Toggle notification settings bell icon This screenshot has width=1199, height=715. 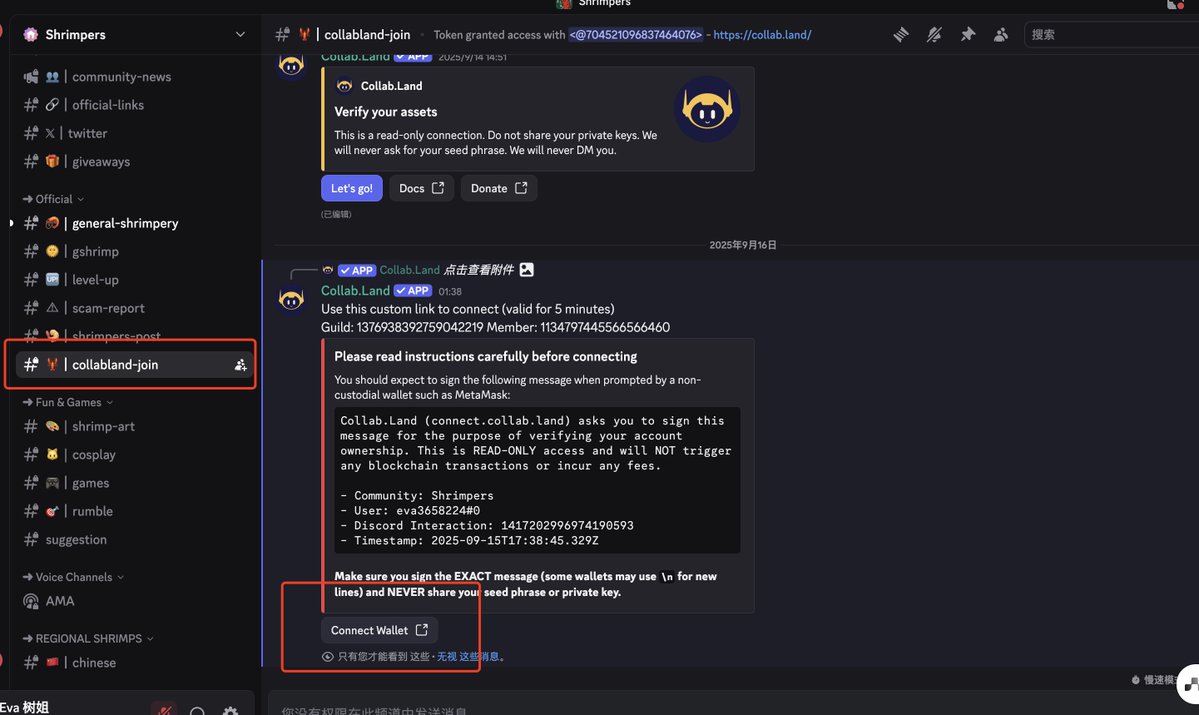point(934,34)
